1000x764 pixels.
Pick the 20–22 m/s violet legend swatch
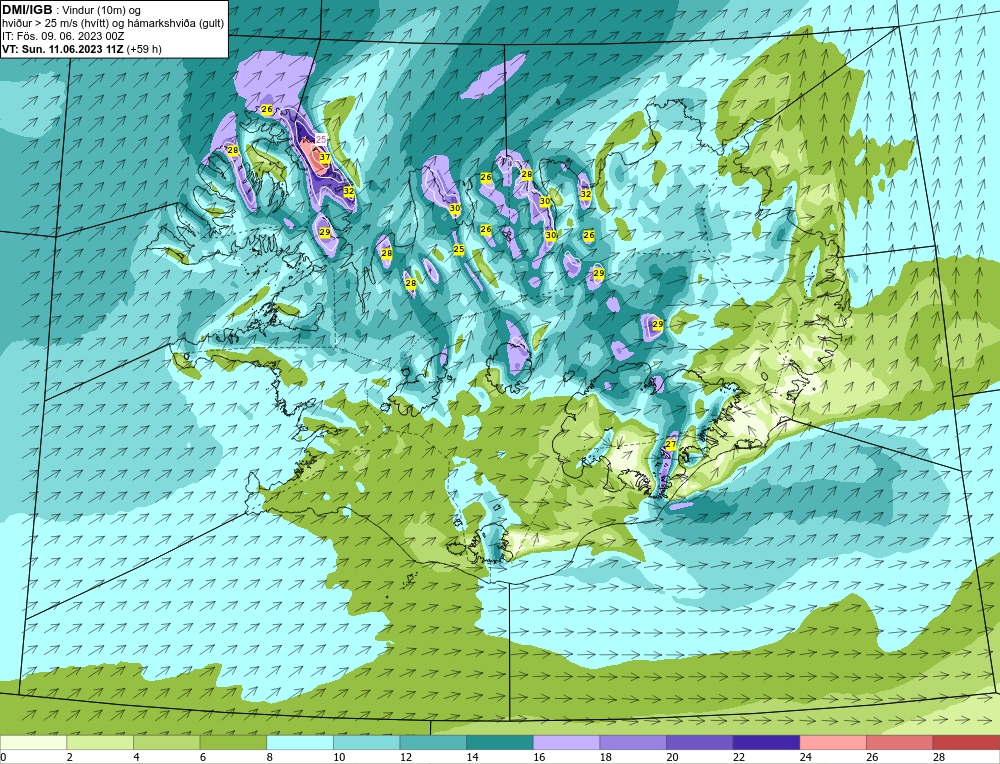click(700, 742)
